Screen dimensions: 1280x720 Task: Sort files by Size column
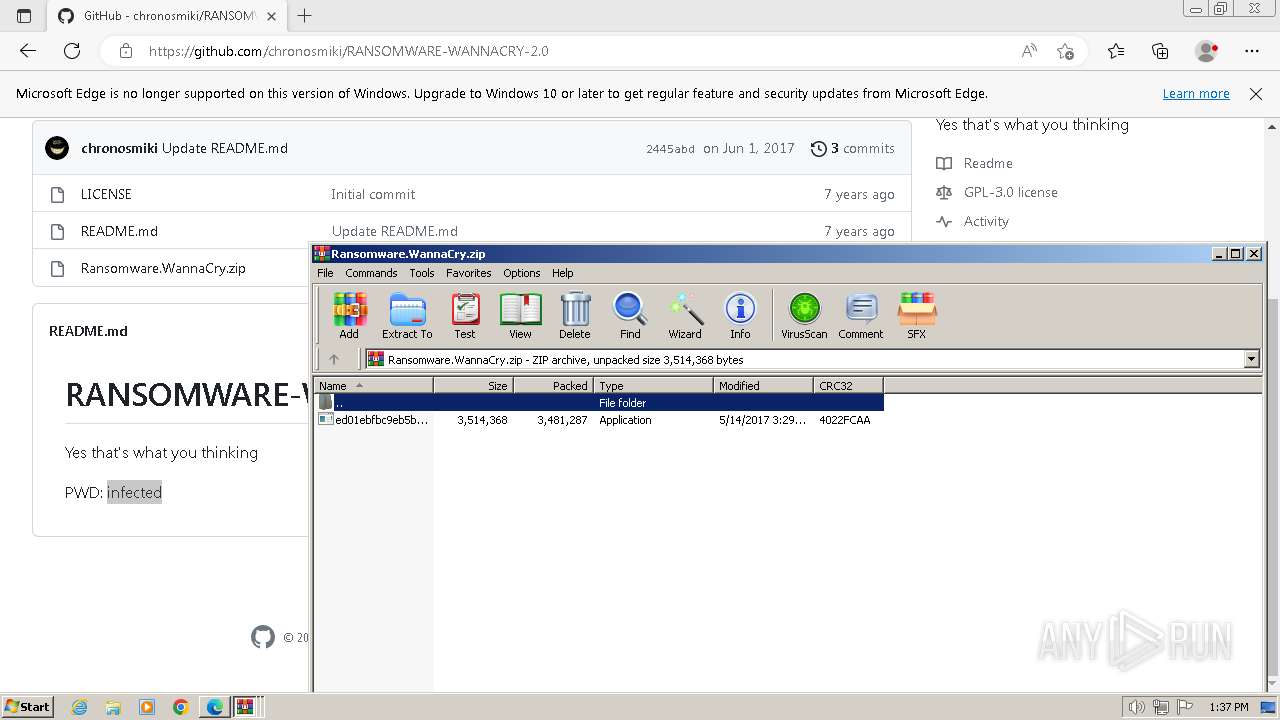474,385
